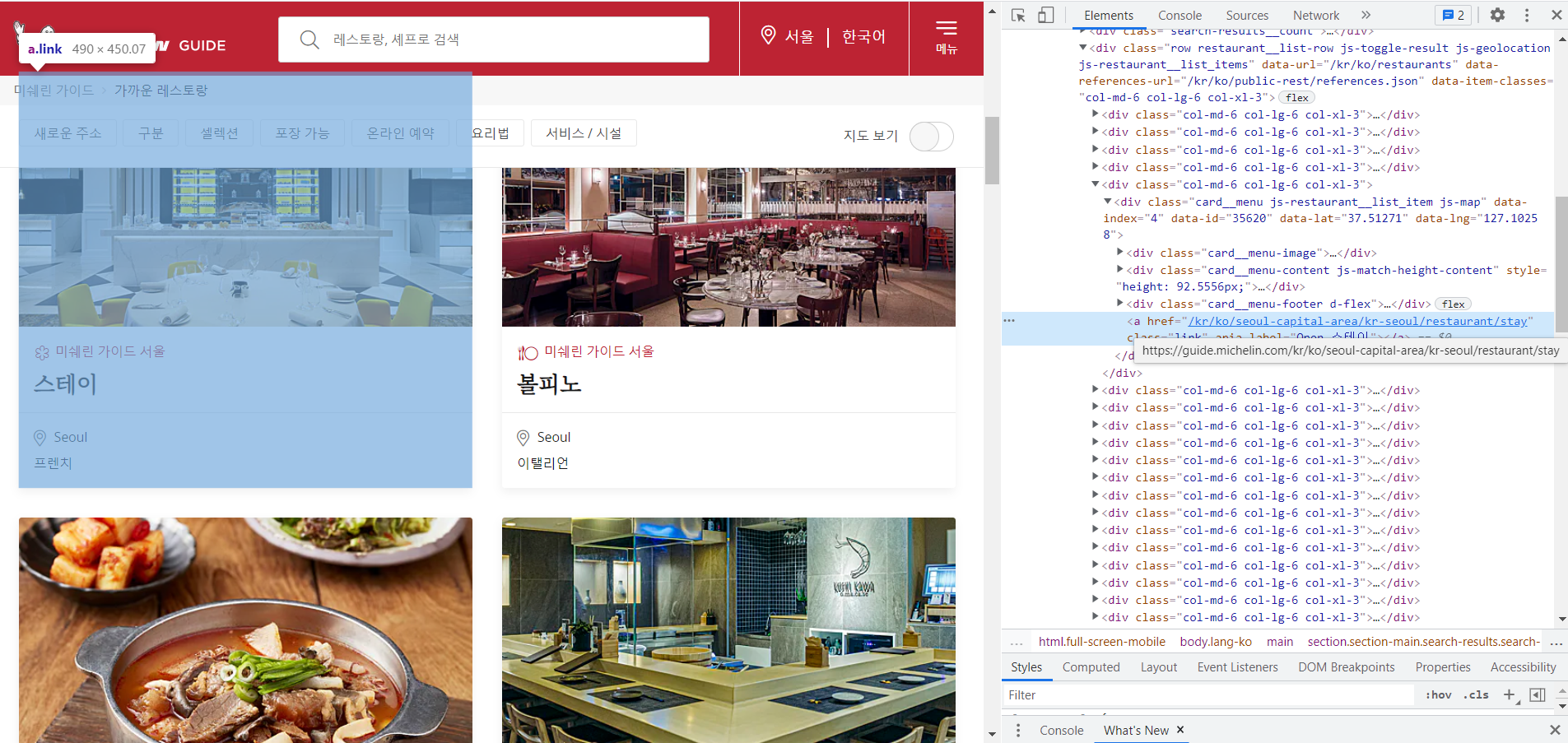Open the Layout tab
This screenshot has width=1568, height=743.
(x=1158, y=667)
